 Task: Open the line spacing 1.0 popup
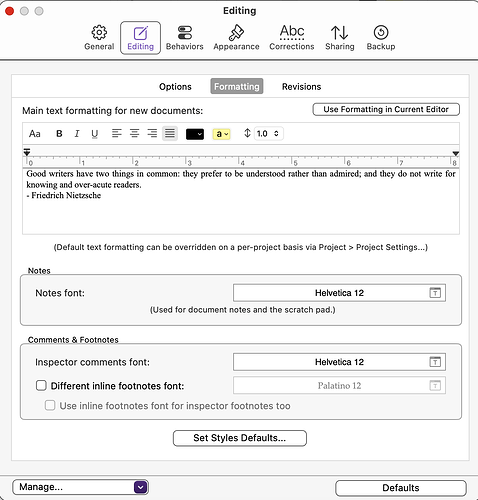coord(269,134)
